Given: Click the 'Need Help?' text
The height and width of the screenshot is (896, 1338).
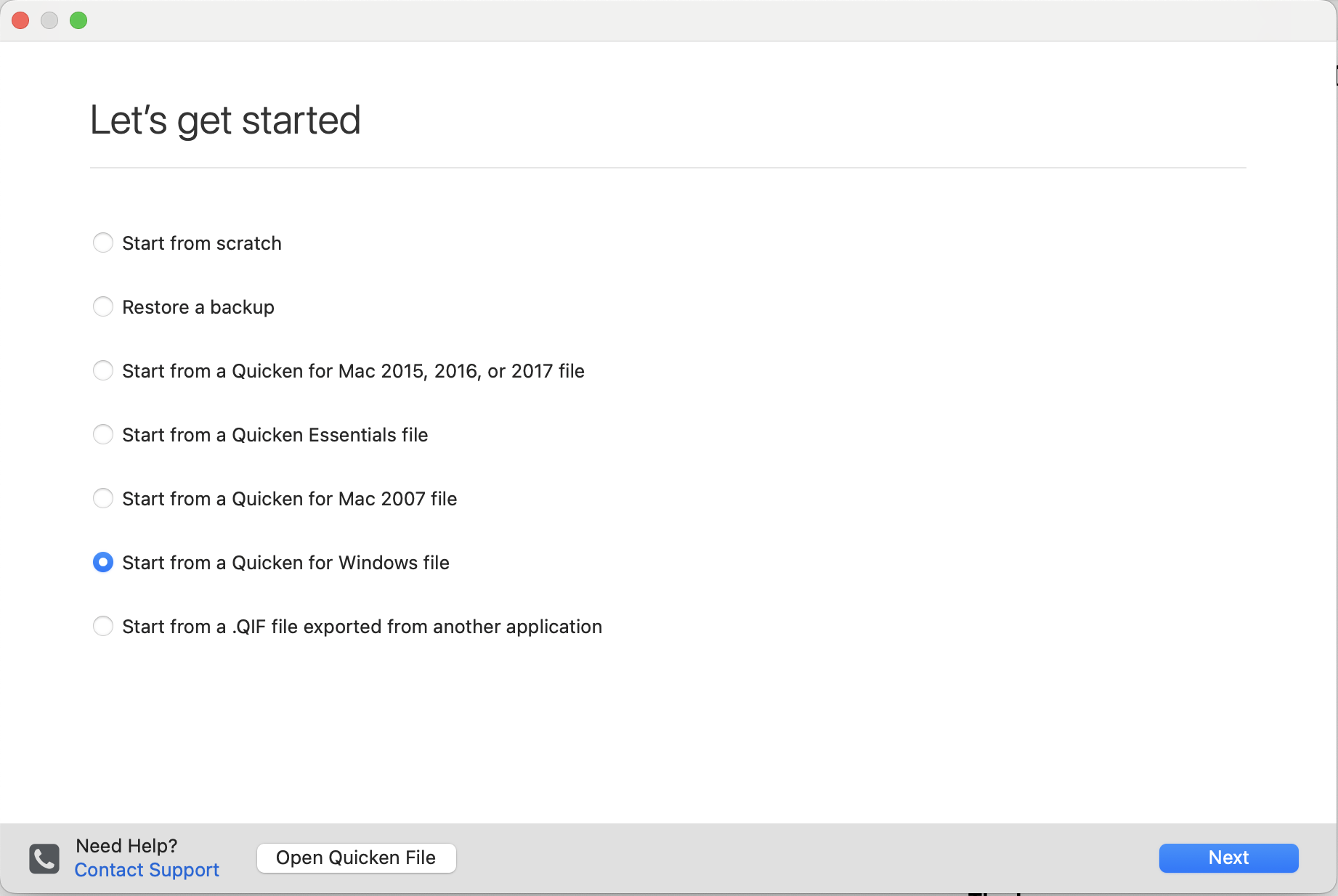Looking at the screenshot, I should 126,846.
